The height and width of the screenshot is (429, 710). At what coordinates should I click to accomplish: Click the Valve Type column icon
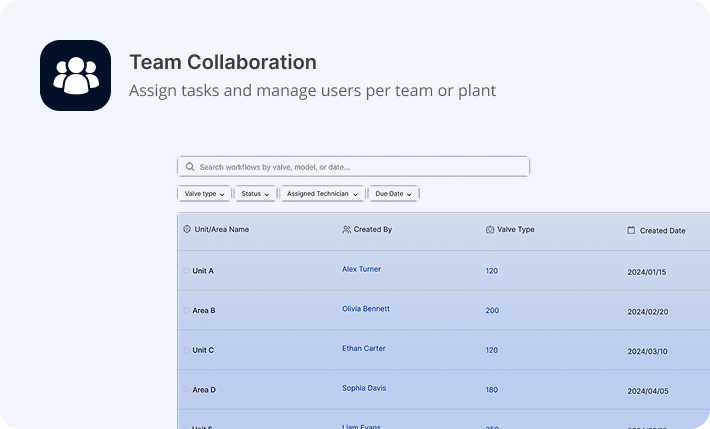490,230
